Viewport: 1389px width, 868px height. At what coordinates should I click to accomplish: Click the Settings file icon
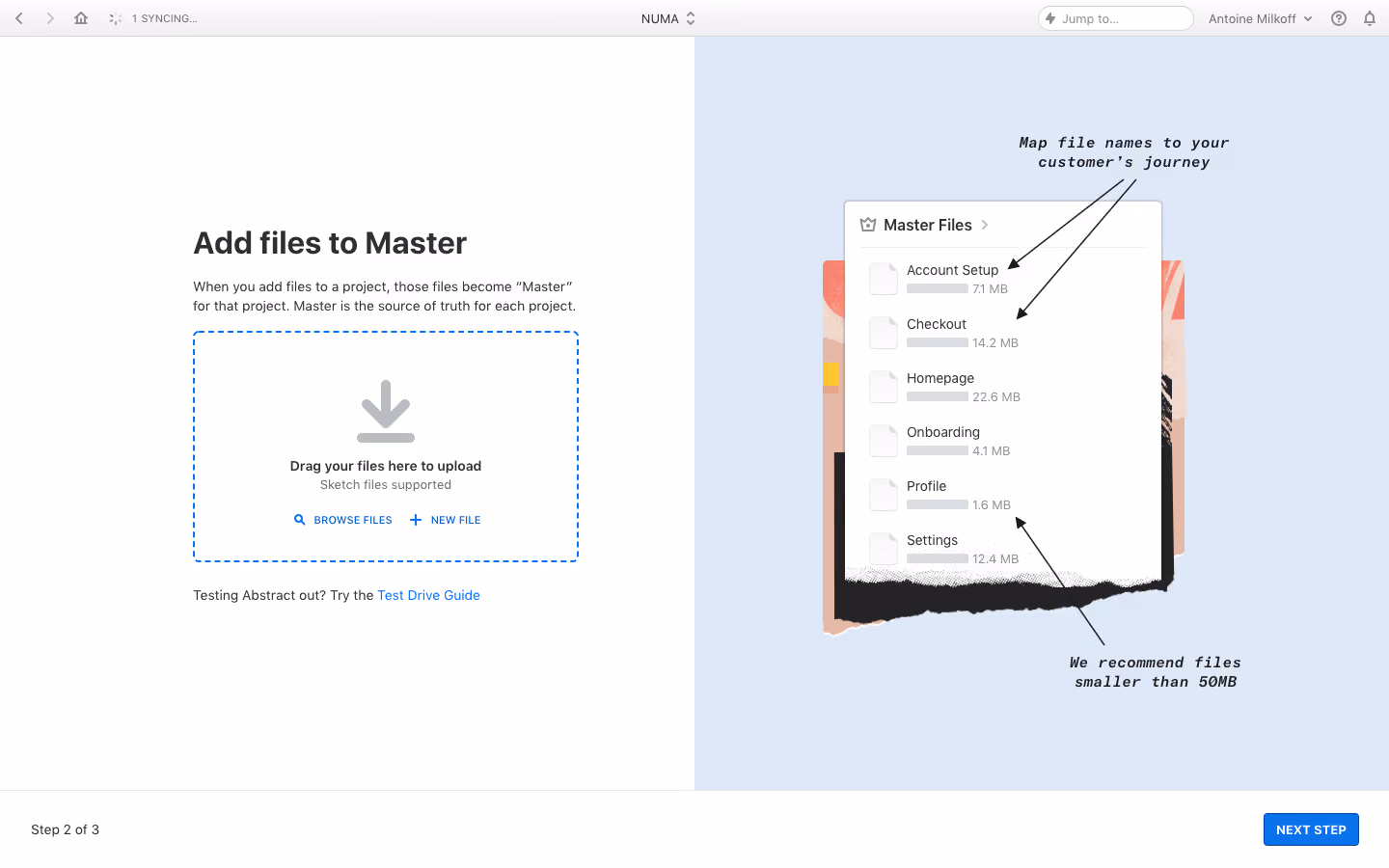884,549
